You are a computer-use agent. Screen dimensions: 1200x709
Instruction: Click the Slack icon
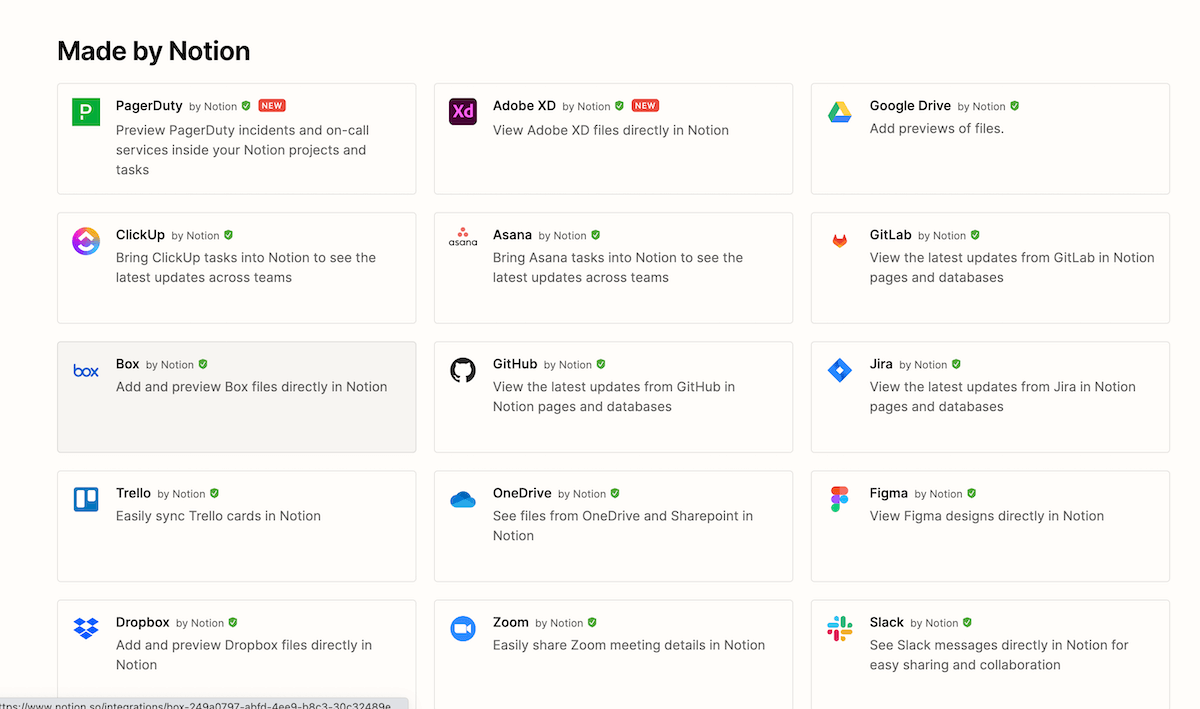point(839,628)
